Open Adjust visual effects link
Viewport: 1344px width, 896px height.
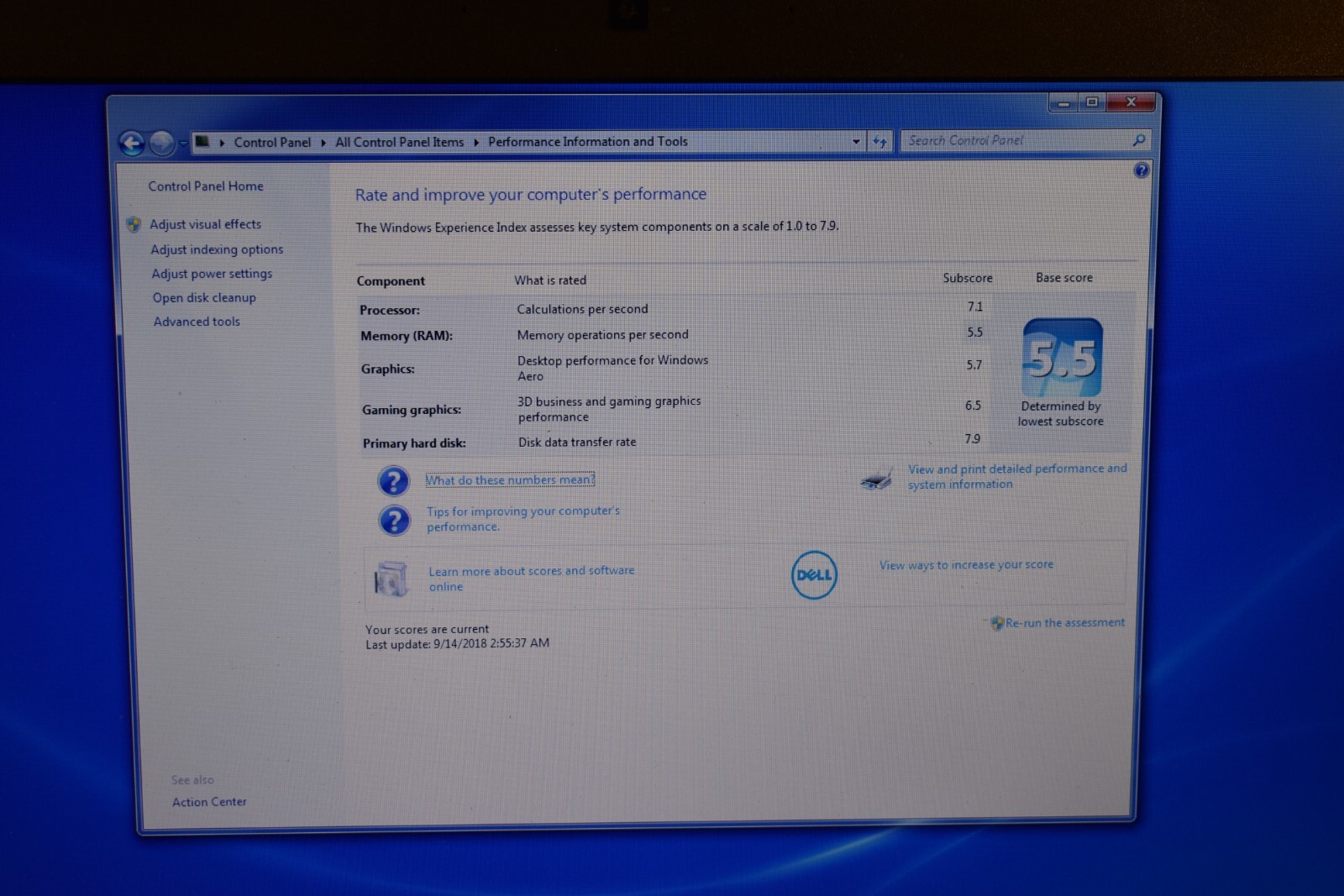pos(205,224)
